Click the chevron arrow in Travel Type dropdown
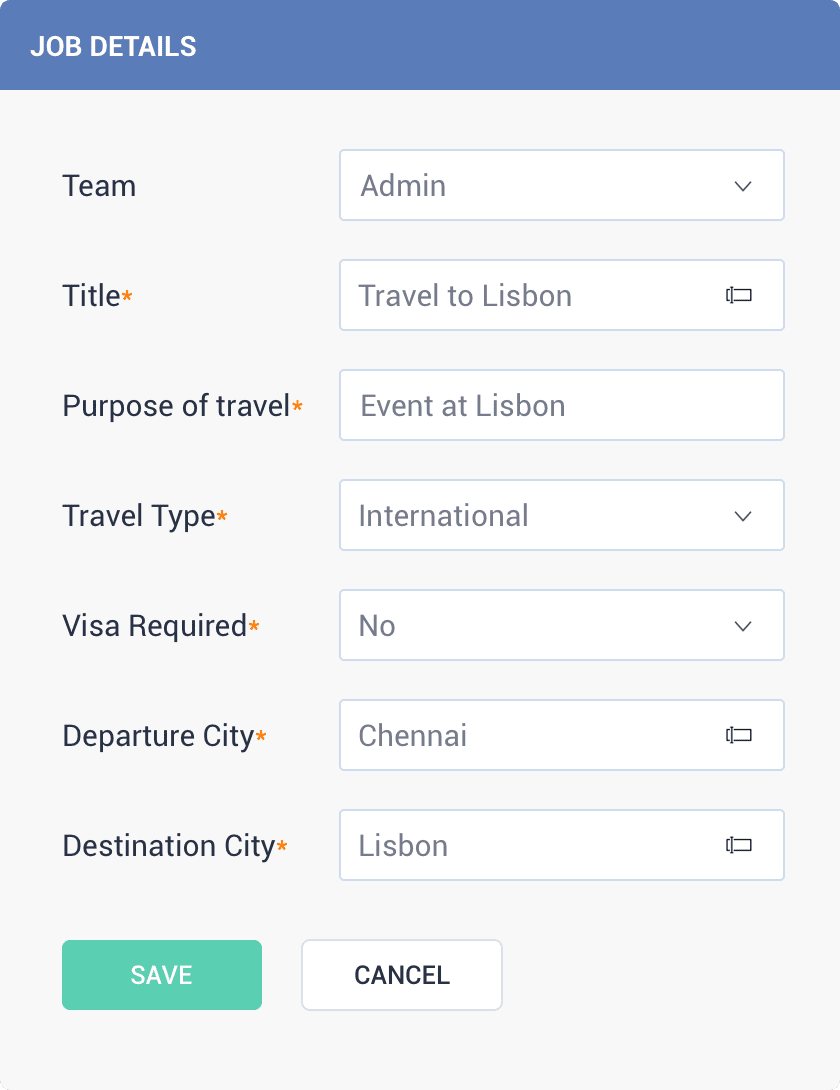 tap(743, 516)
